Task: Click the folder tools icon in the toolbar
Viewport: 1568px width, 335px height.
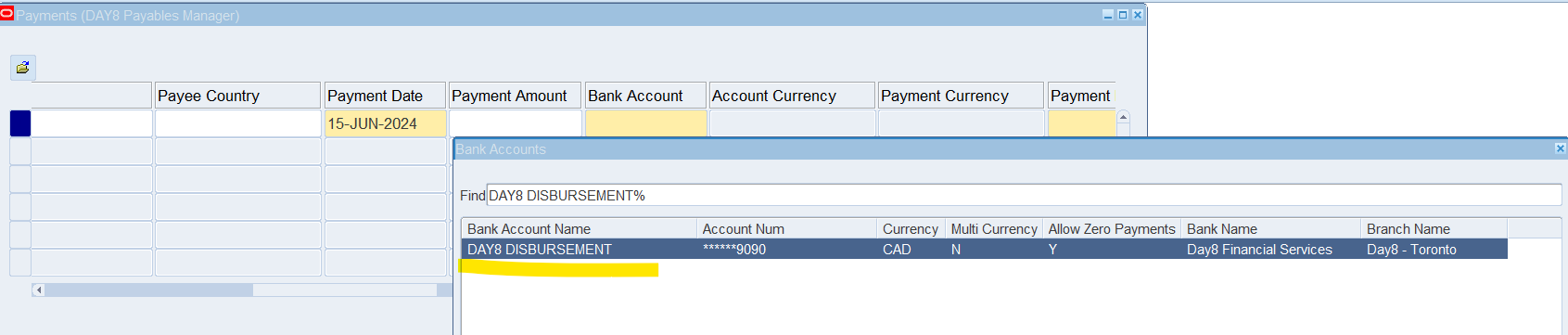Action: (x=22, y=67)
